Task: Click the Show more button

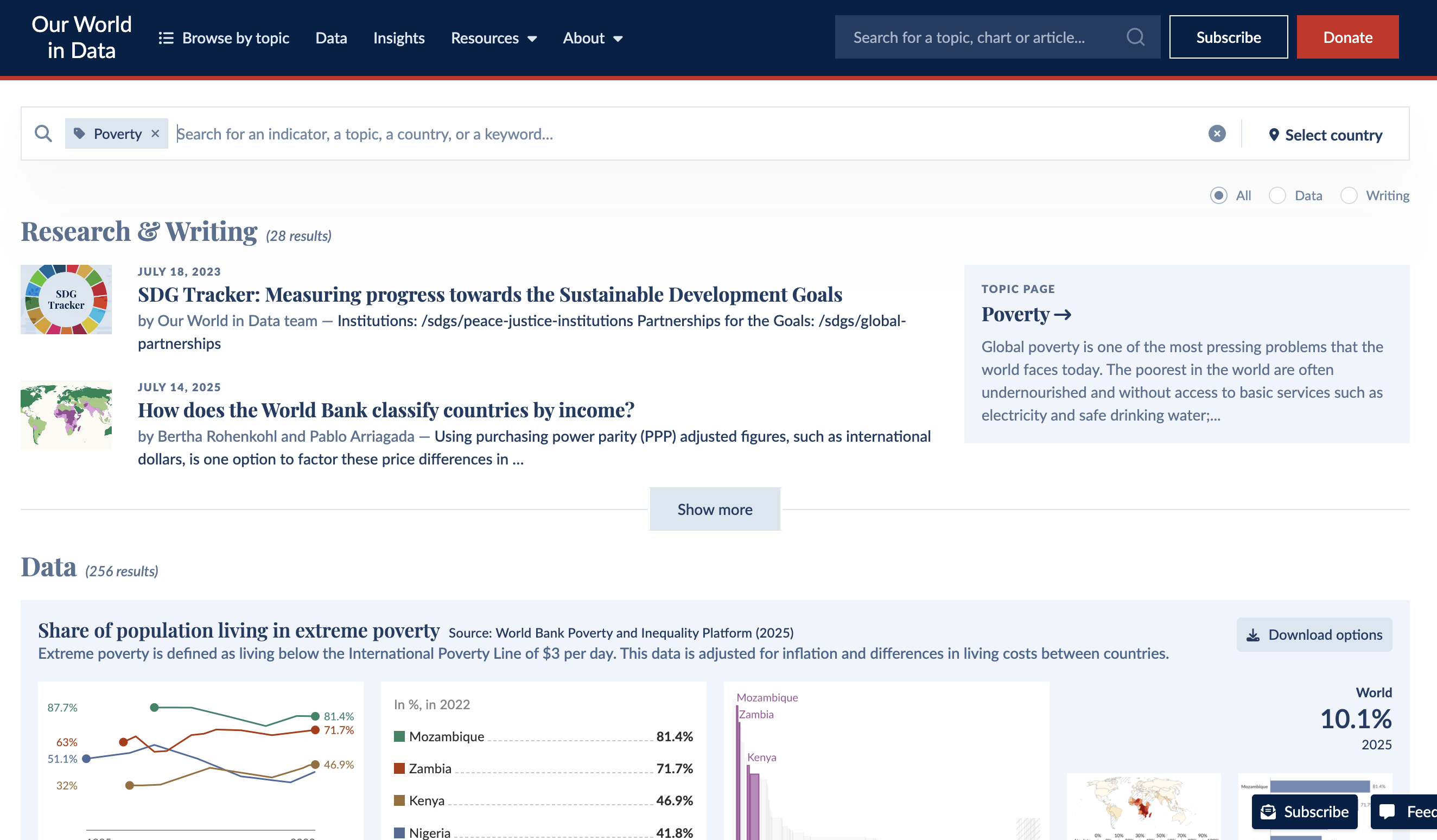Action: [x=715, y=508]
